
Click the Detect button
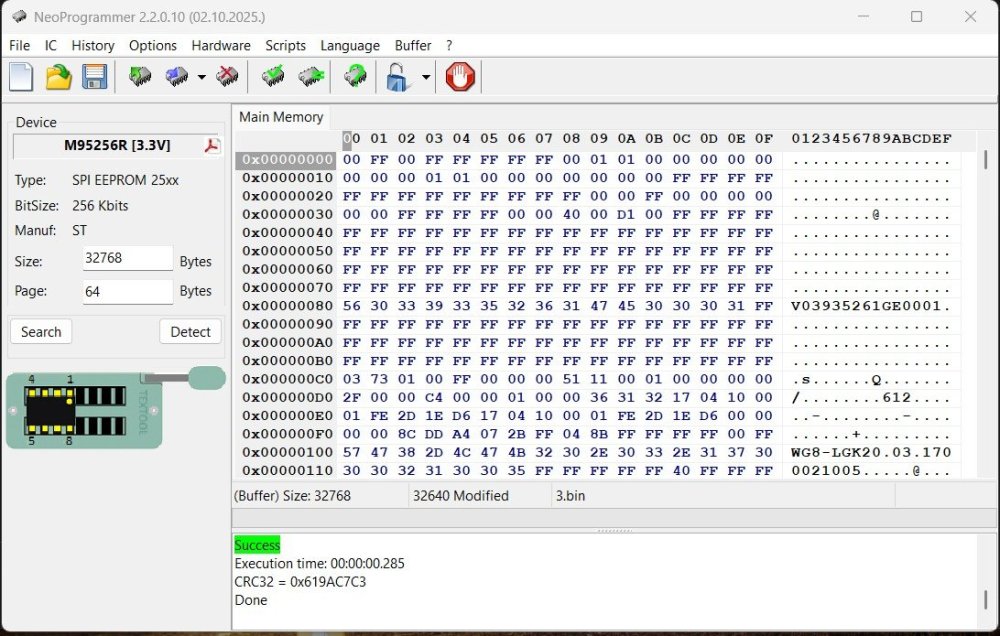(x=190, y=332)
